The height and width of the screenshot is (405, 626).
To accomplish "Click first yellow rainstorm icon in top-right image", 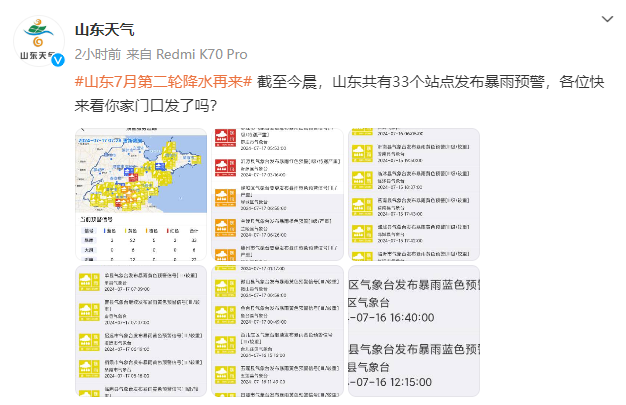I will pos(361,152).
